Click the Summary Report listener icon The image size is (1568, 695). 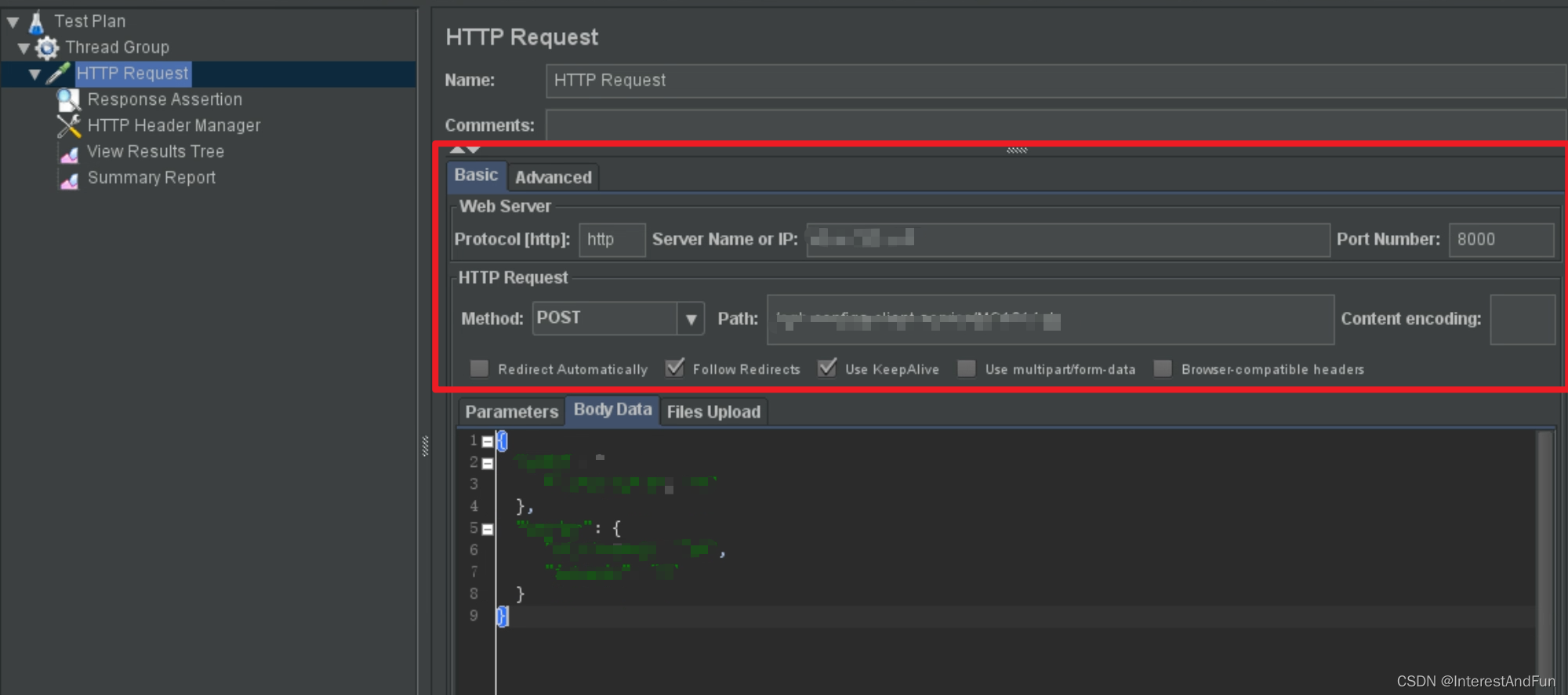(x=69, y=179)
